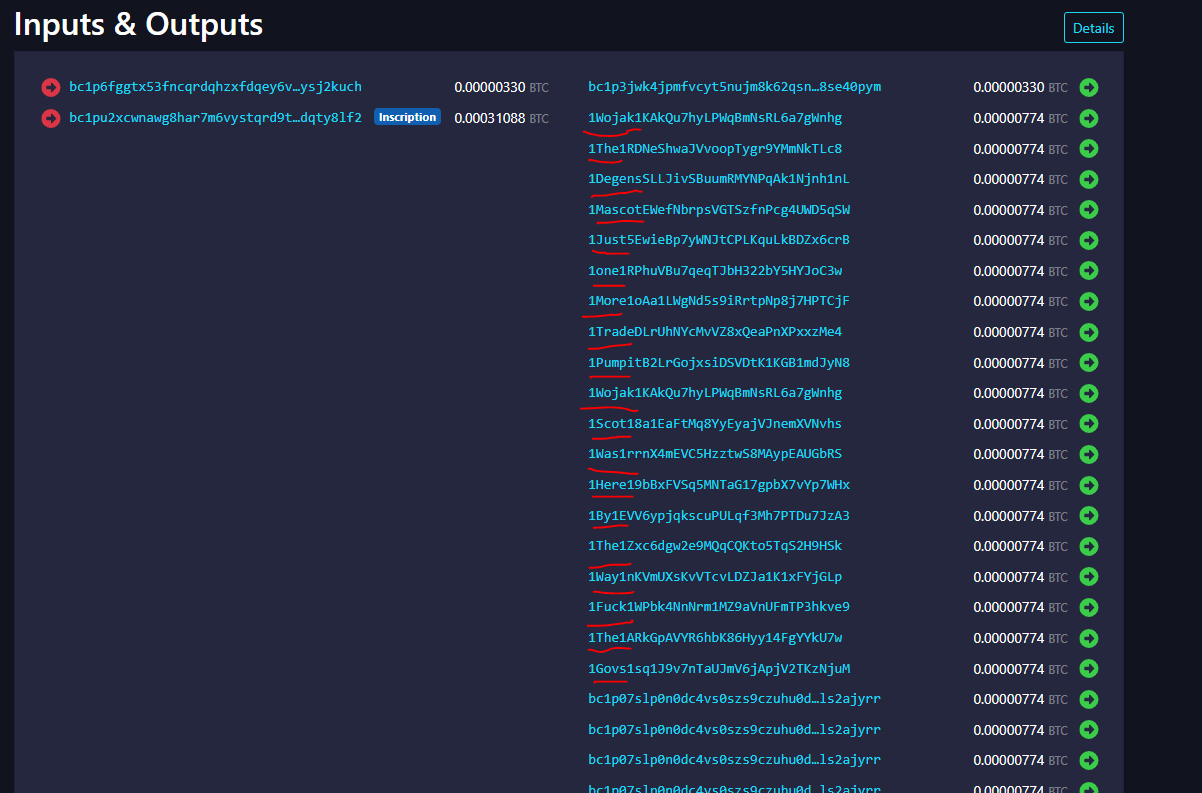Click green arrow in 1Way1nK output row
The width and height of the screenshot is (1202, 793).
tap(1089, 577)
